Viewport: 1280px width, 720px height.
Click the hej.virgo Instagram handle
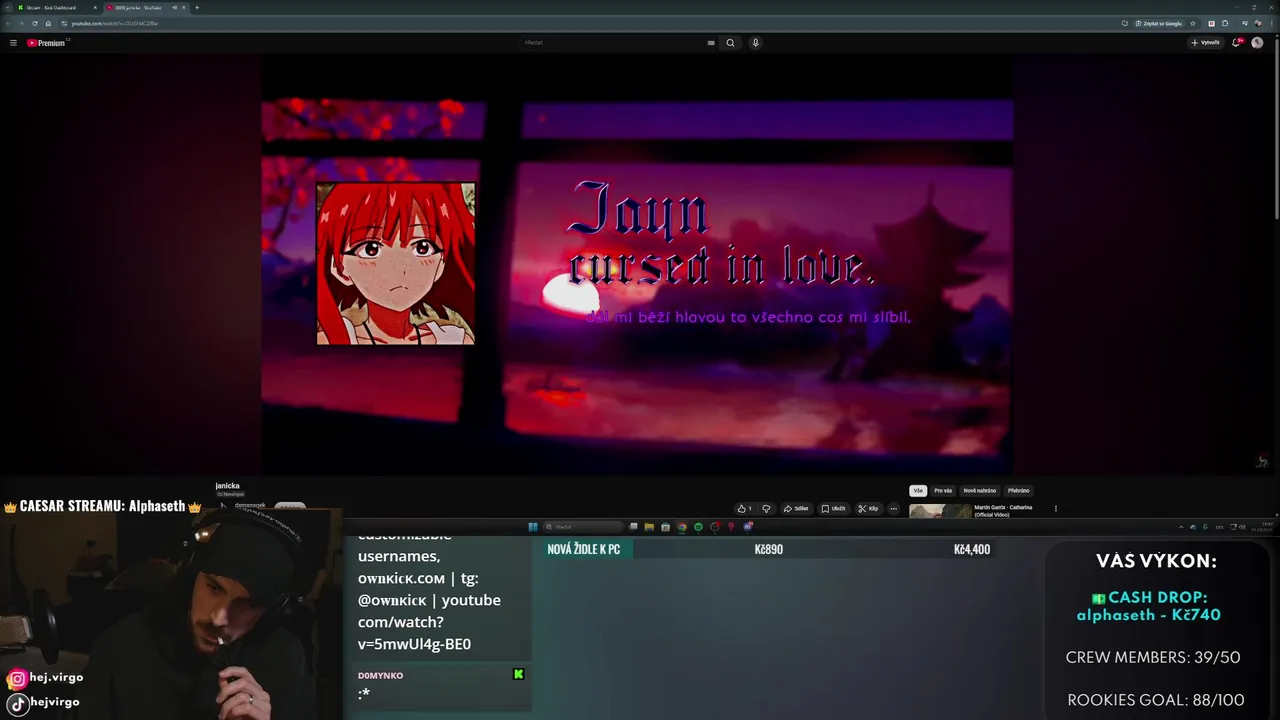point(56,678)
